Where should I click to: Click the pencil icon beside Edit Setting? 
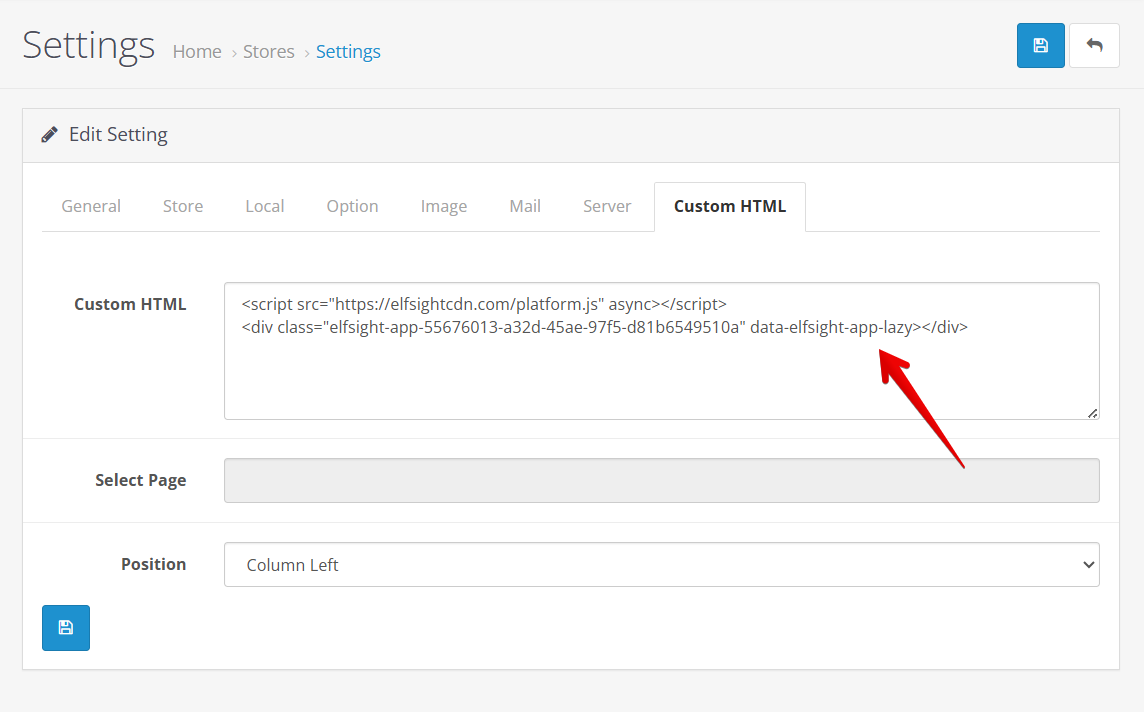(x=50, y=135)
